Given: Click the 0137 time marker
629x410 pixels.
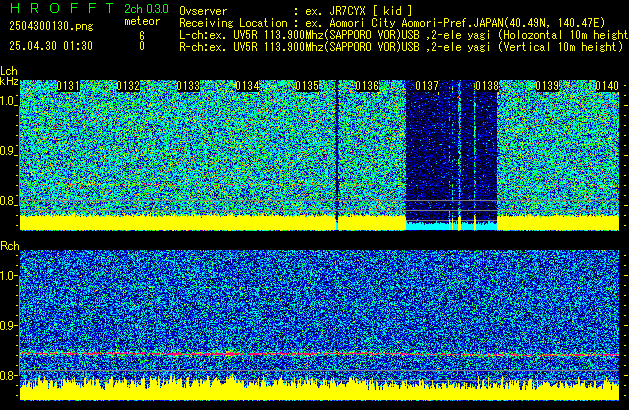Looking at the screenshot, I should pyautogui.click(x=427, y=86).
